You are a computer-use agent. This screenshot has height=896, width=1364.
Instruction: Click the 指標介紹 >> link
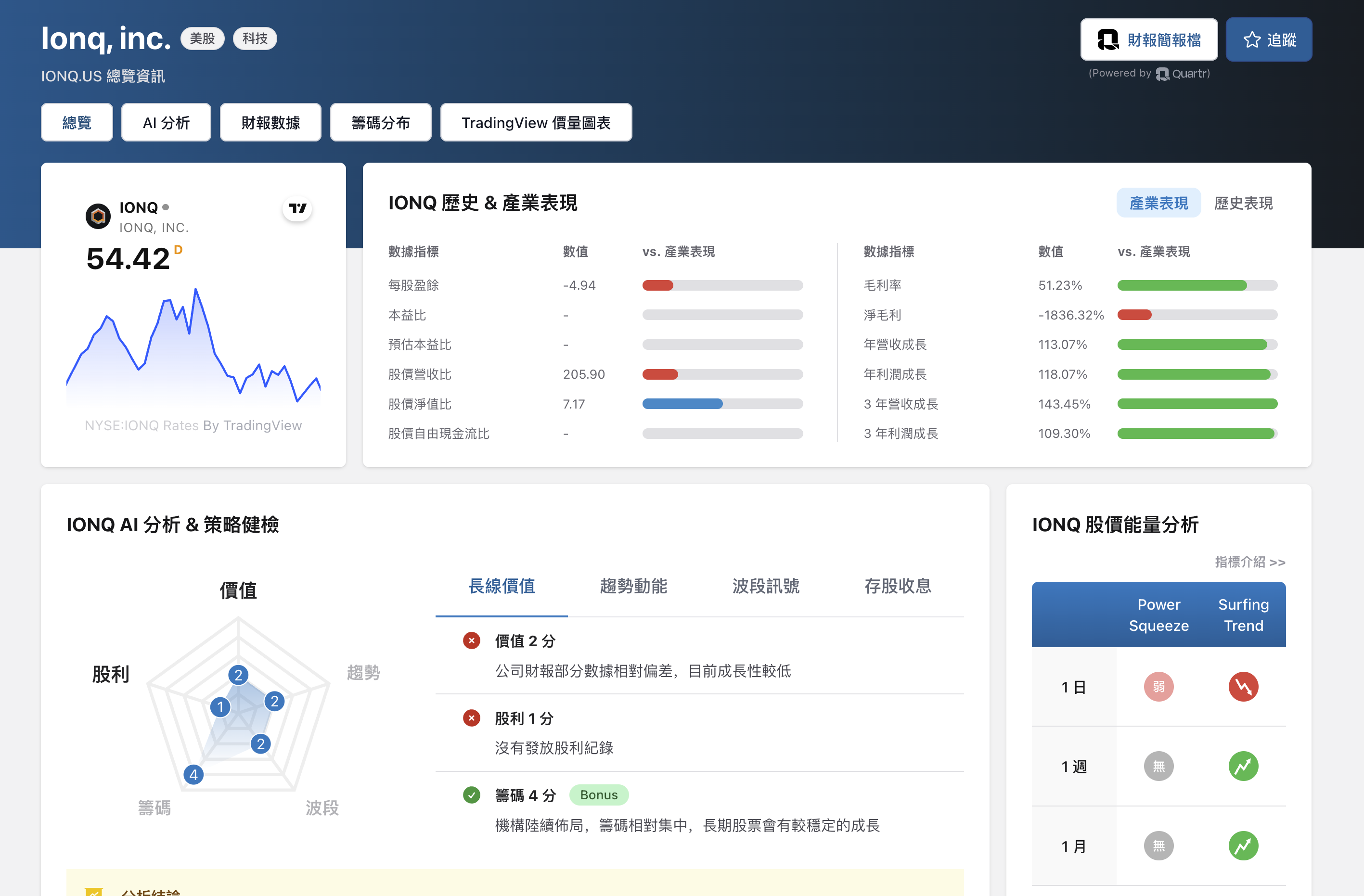pos(1249,562)
